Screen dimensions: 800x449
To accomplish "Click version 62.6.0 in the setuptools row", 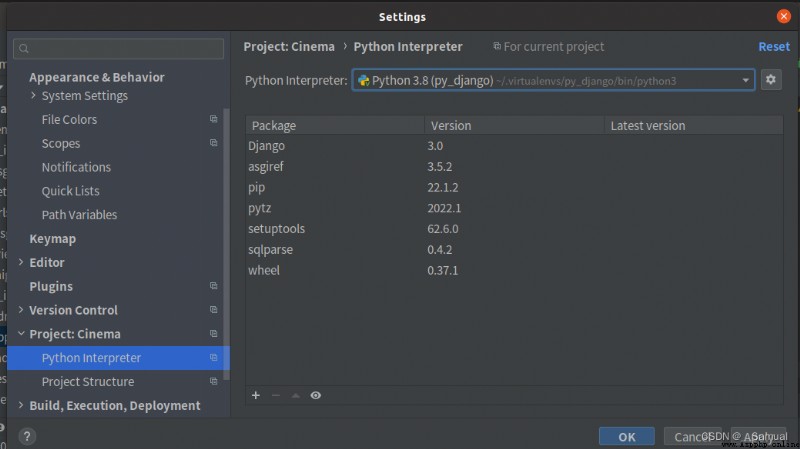I will (443, 229).
